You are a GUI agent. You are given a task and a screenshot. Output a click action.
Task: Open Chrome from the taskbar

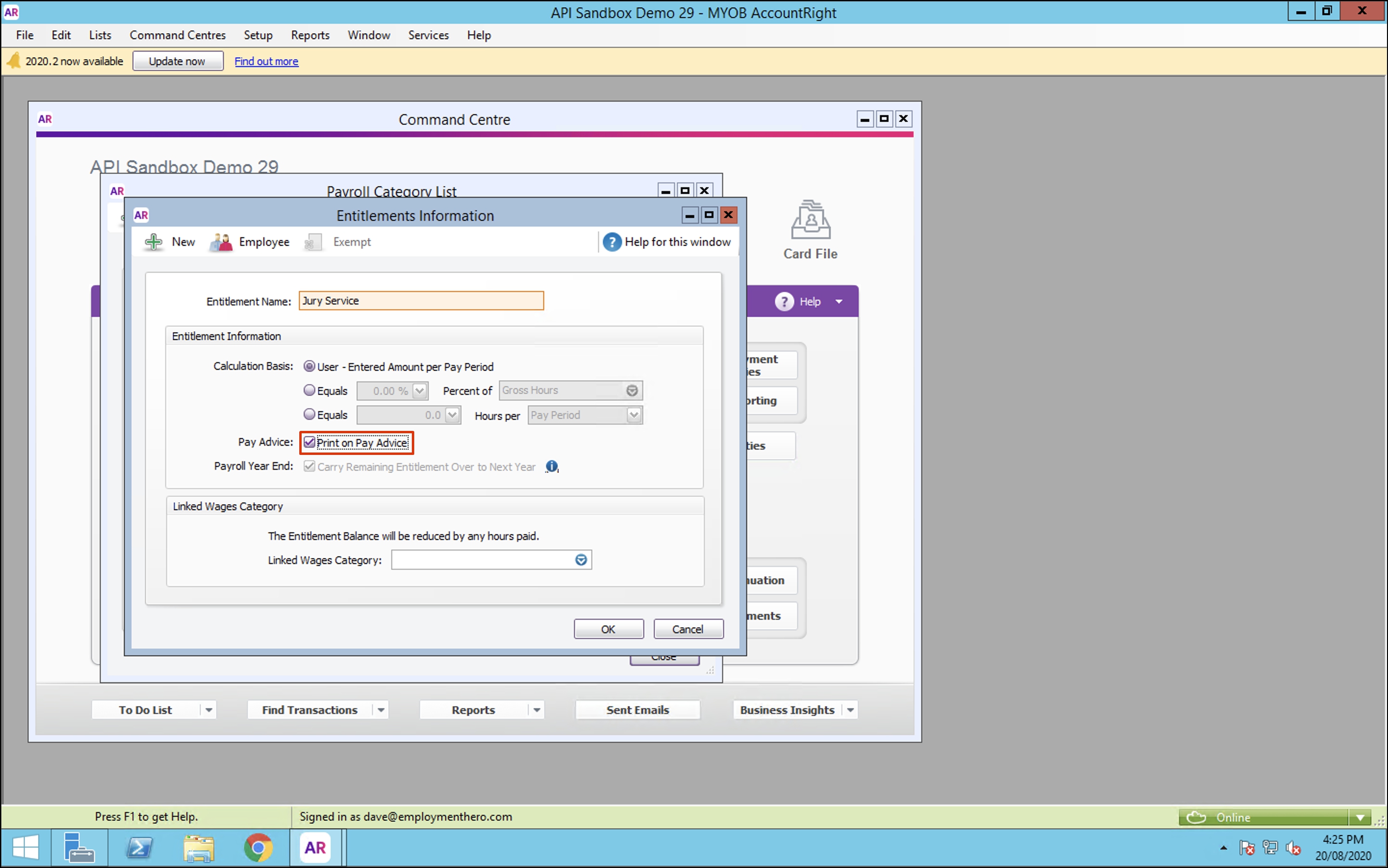pyautogui.click(x=258, y=847)
